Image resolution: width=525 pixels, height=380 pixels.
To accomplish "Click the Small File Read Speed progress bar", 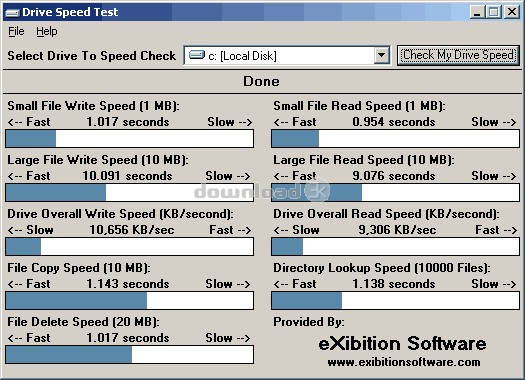I will [395, 139].
